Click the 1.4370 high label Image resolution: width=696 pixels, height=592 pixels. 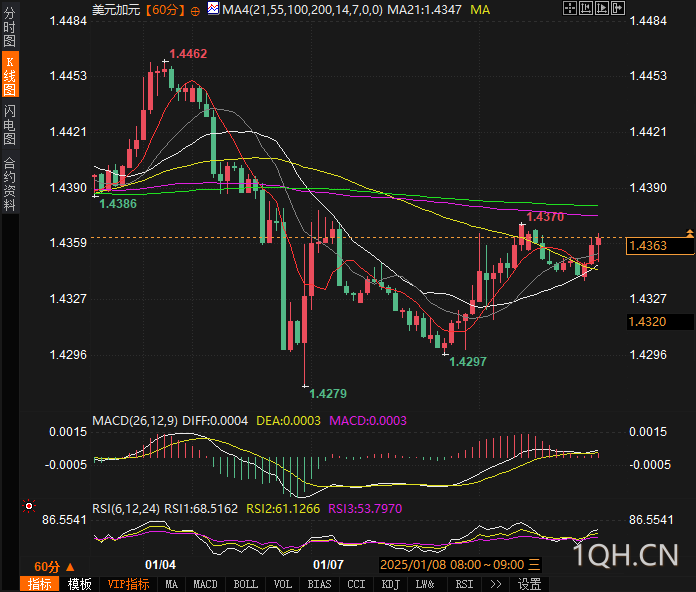545,217
